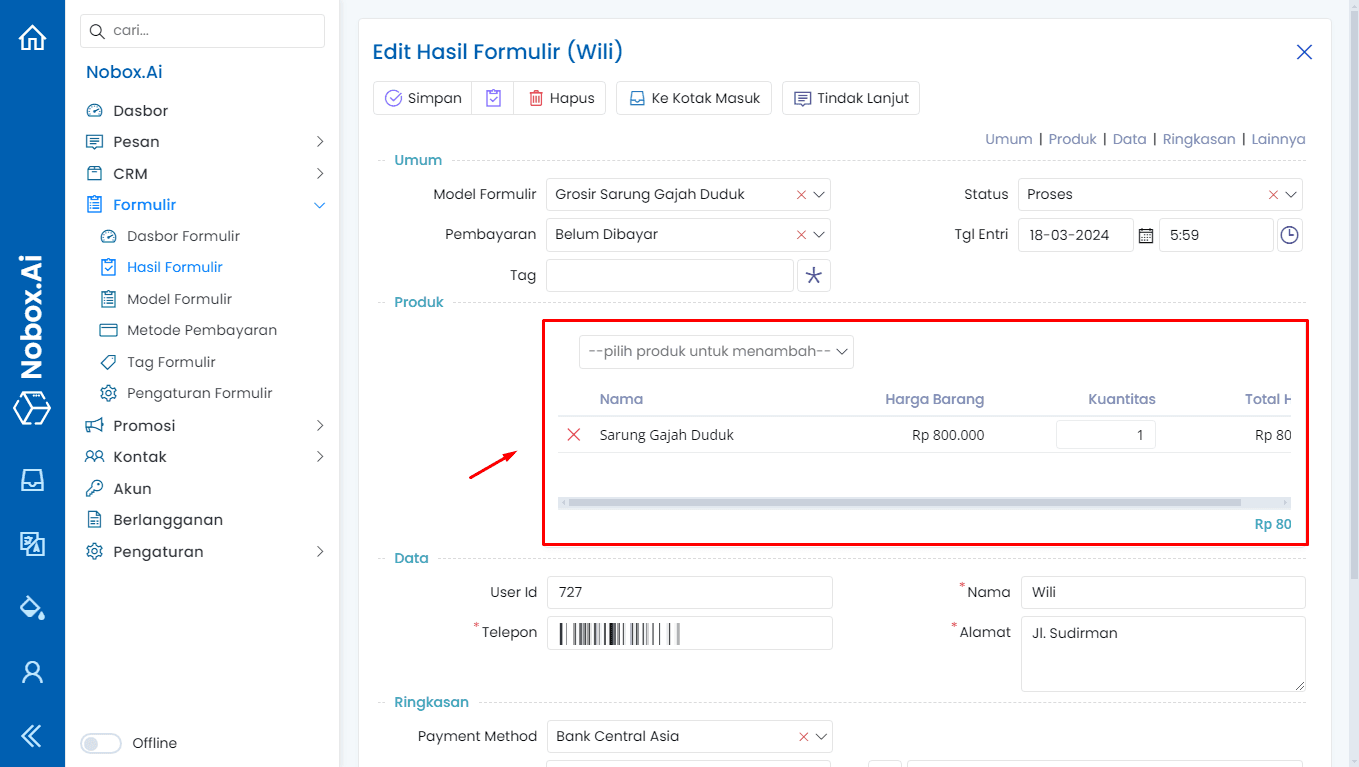The height and width of the screenshot is (767, 1359).
Task: Click inside the cari search field
Action: point(202,31)
